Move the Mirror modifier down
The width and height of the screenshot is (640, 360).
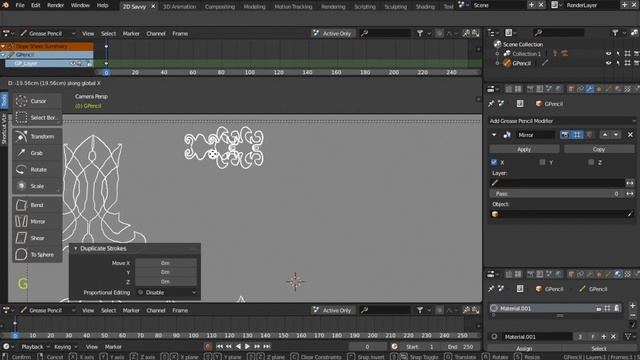616,135
